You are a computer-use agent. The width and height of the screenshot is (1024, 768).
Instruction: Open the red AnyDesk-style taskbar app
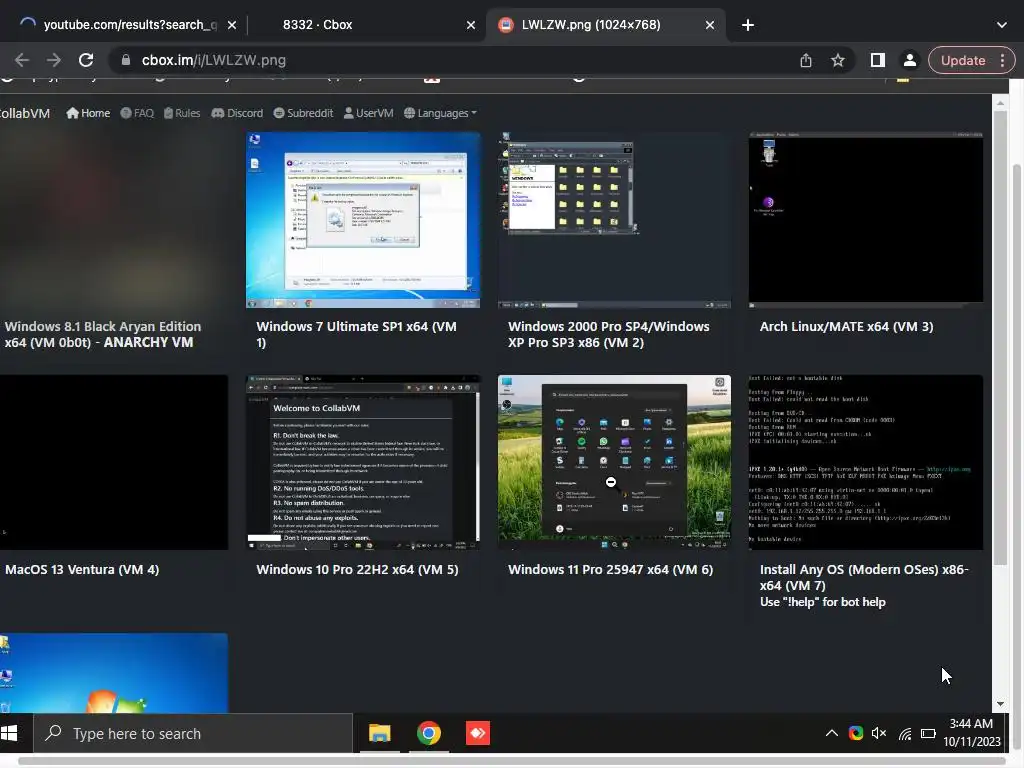(478, 733)
